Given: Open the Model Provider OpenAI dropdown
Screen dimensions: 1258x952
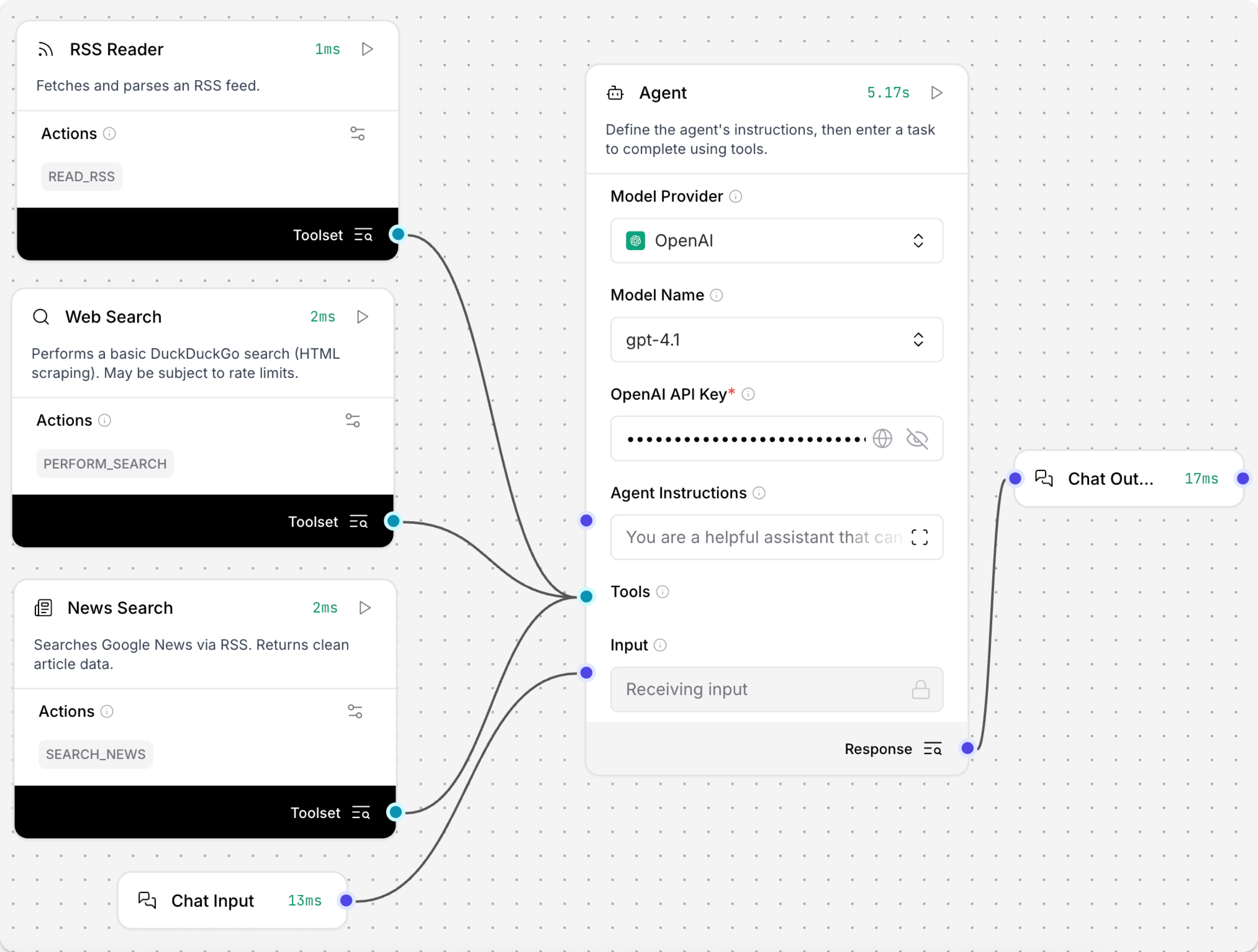Looking at the screenshot, I should (x=776, y=241).
